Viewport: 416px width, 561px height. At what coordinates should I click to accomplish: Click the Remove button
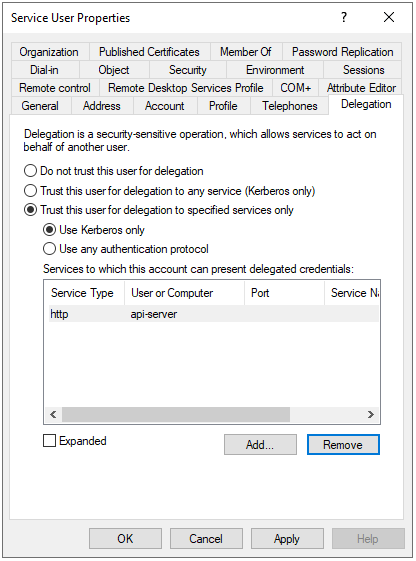click(x=343, y=445)
